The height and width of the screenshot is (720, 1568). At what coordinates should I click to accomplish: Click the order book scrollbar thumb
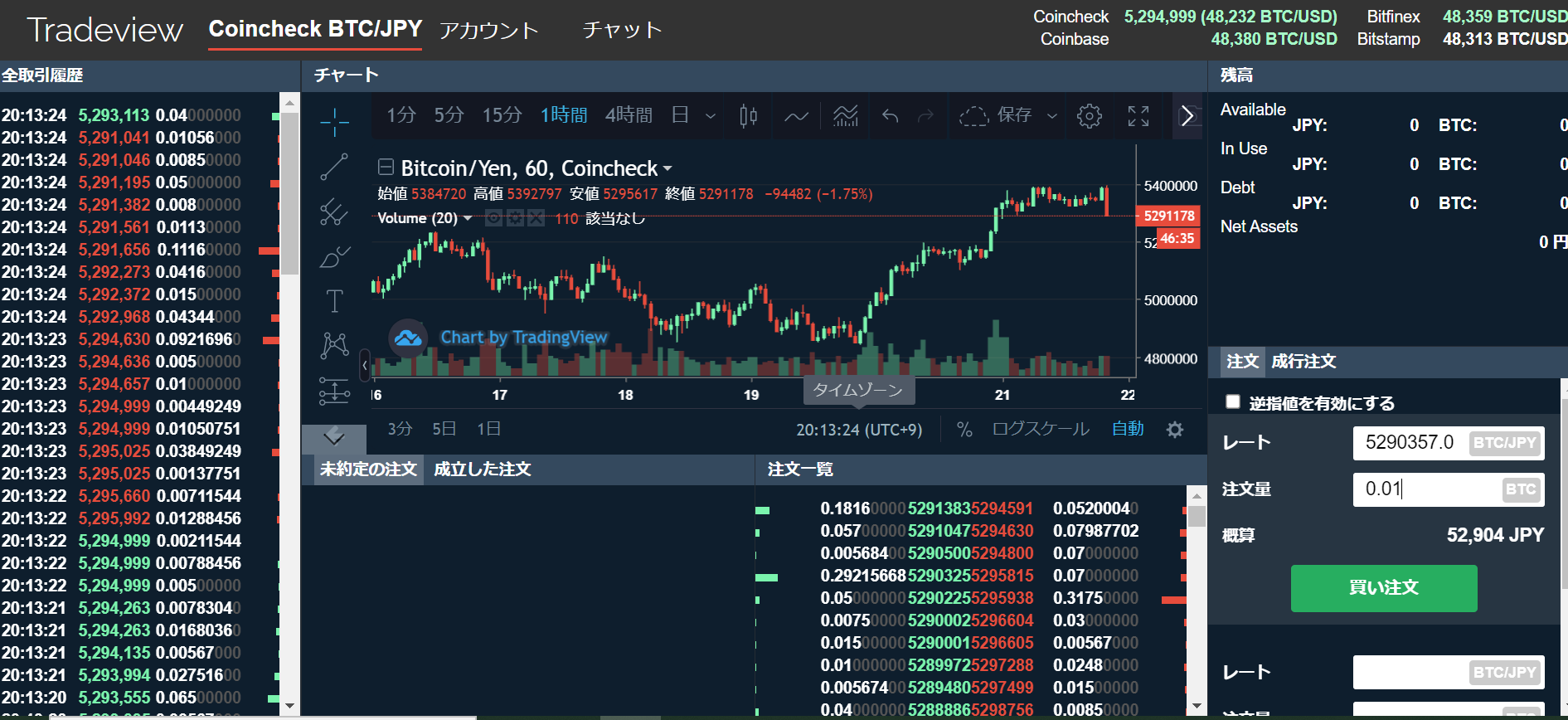click(x=1197, y=517)
